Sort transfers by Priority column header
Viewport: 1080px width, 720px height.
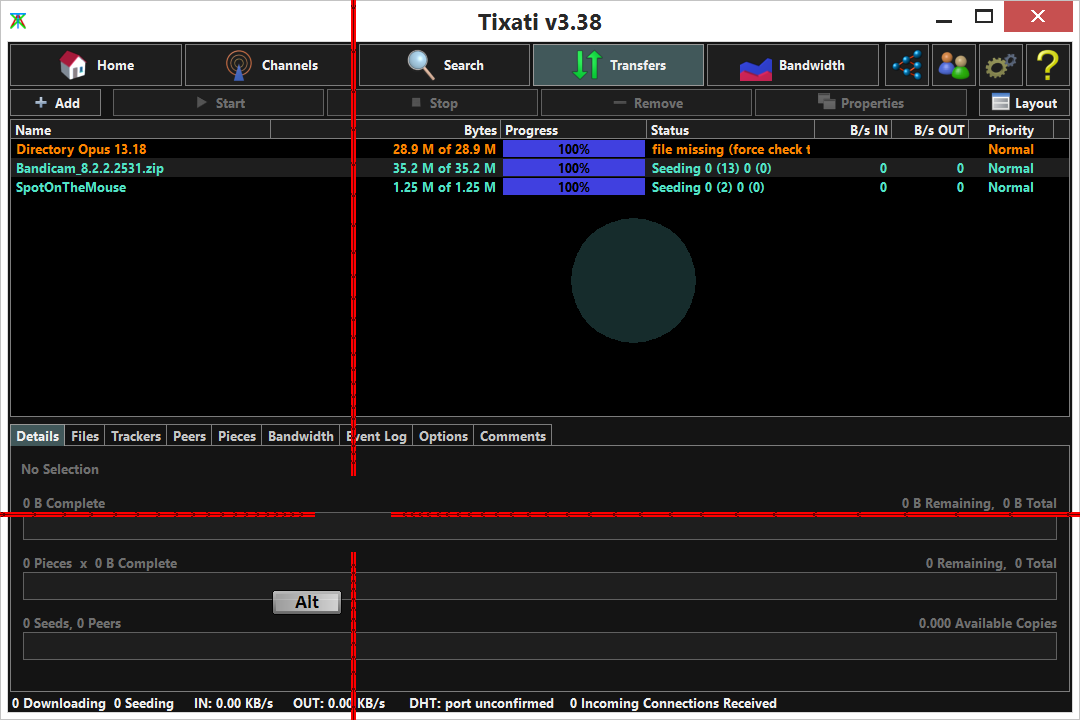pyautogui.click(x=1010, y=130)
